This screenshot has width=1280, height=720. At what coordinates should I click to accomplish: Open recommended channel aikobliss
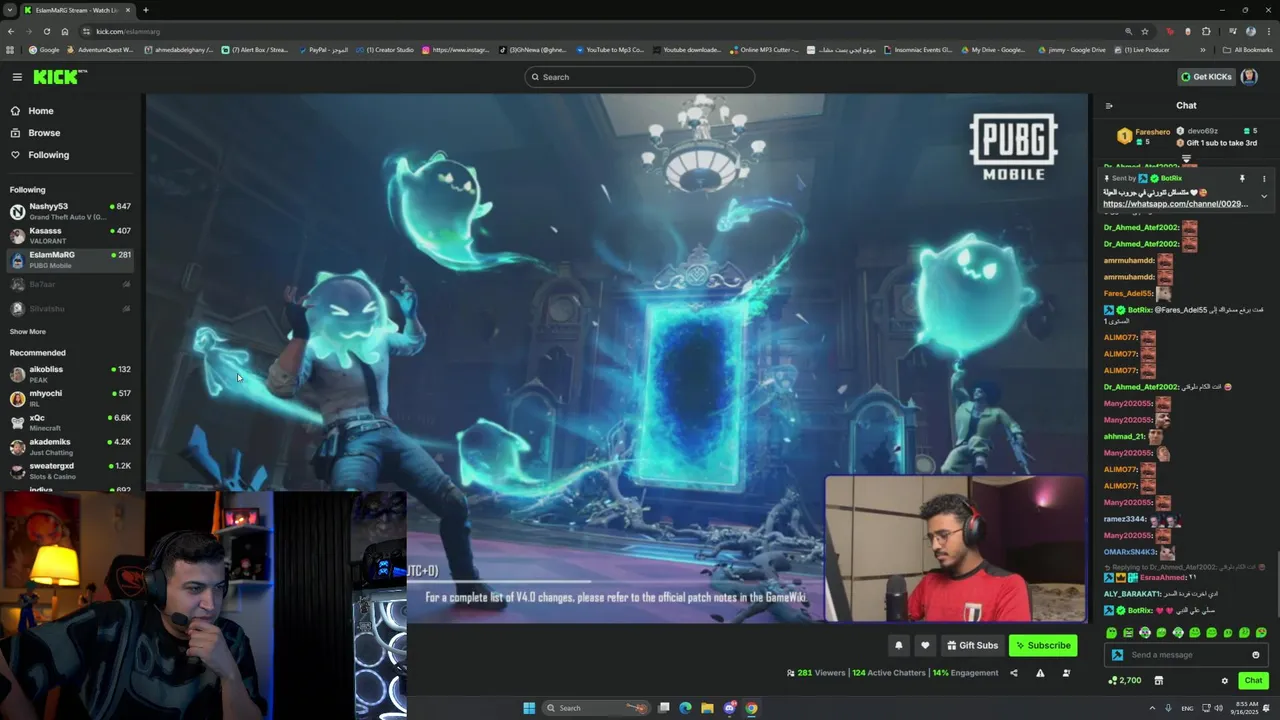pyautogui.click(x=70, y=374)
